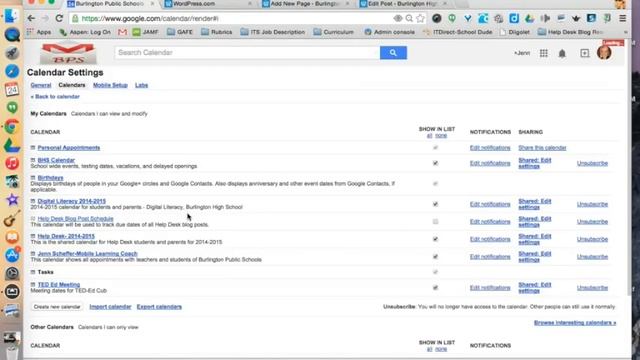Click the blue search button
Image resolution: width=640 pixels, height=360 pixels.
coord(393,53)
